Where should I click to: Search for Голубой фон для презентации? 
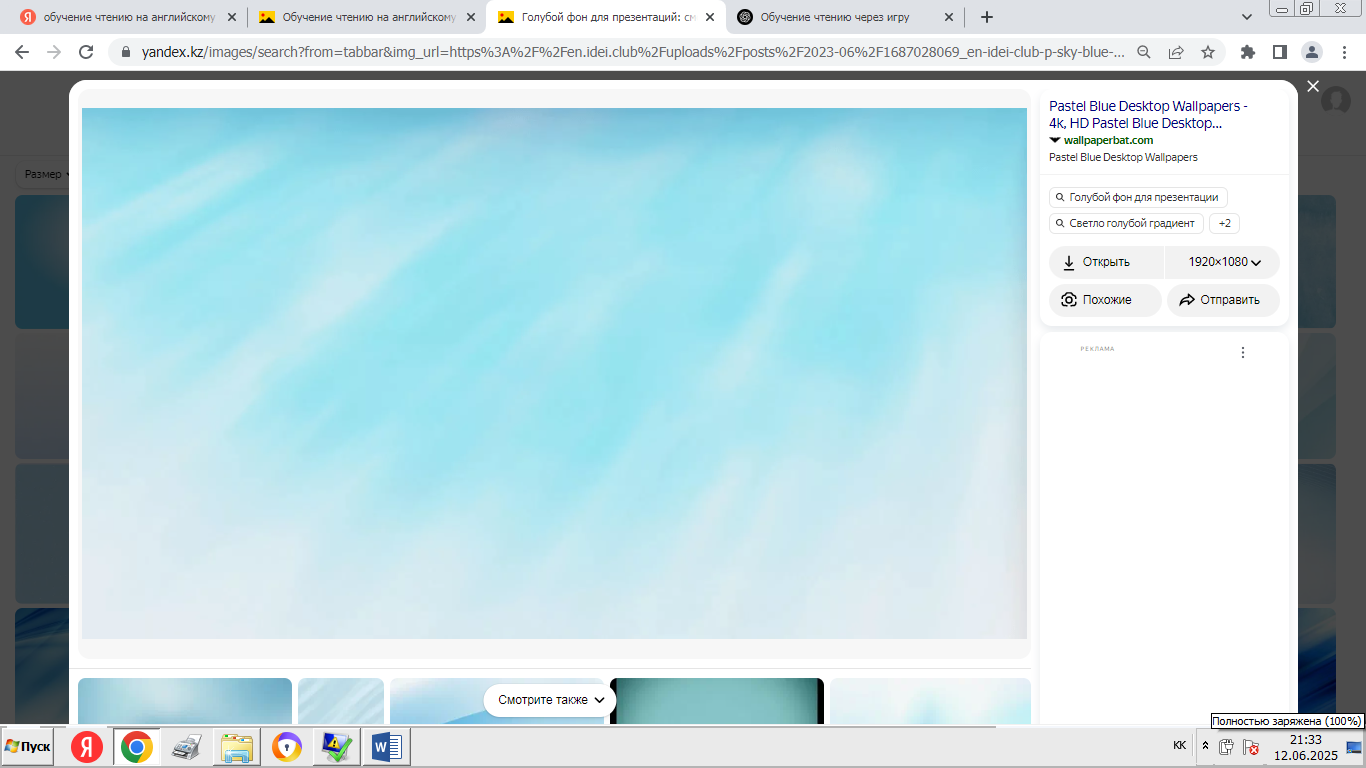[1139, 197]
